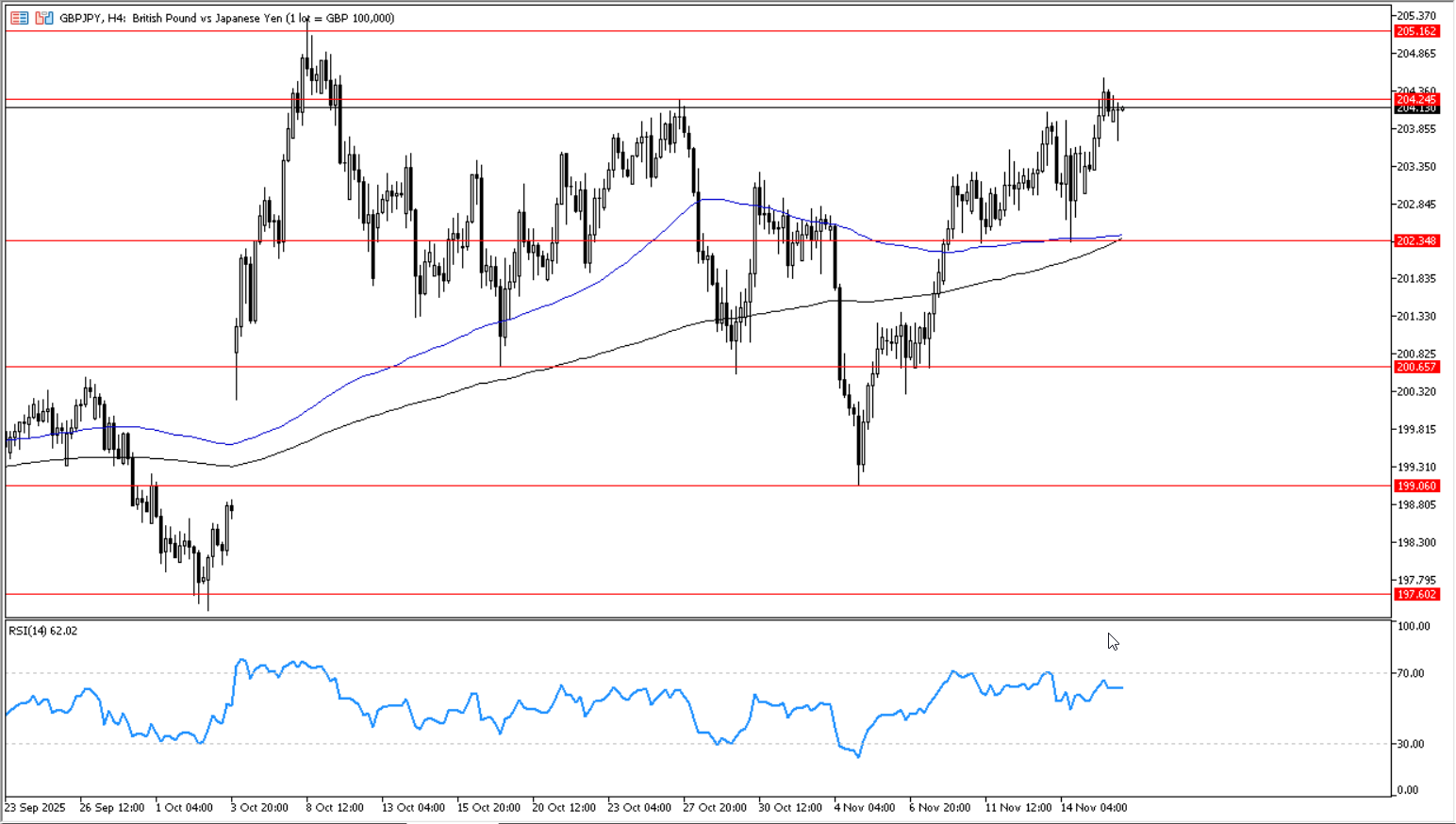The width and height of the screenshot is (1456, 824).
Task: Click the 202.348 red price label
Action: (x=1416, y=241)
